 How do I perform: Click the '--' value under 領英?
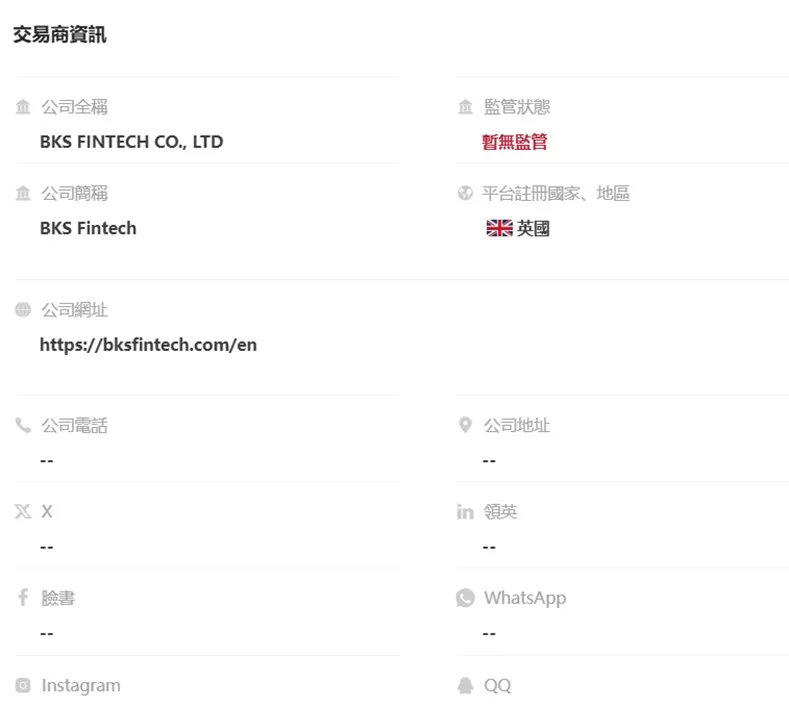(x=489, y=547)
